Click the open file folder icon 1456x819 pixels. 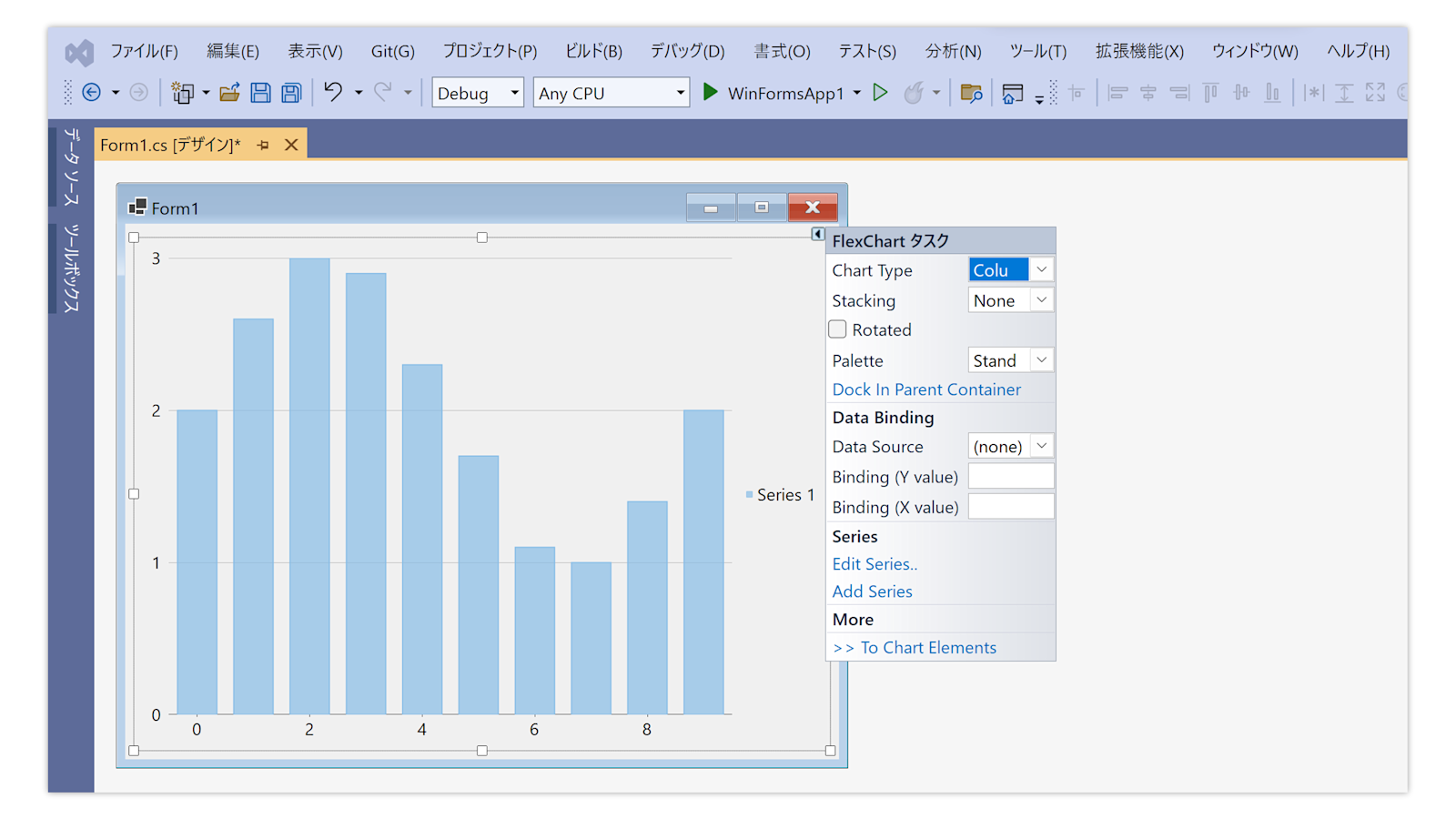pyautogui.click(x=229, y=93)
